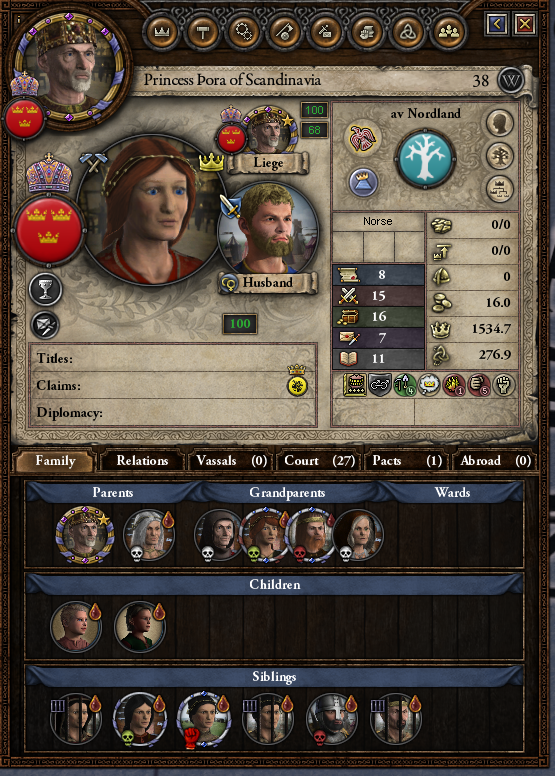Click the large red three-crowns Scandinavia crest

coord(48,230)
